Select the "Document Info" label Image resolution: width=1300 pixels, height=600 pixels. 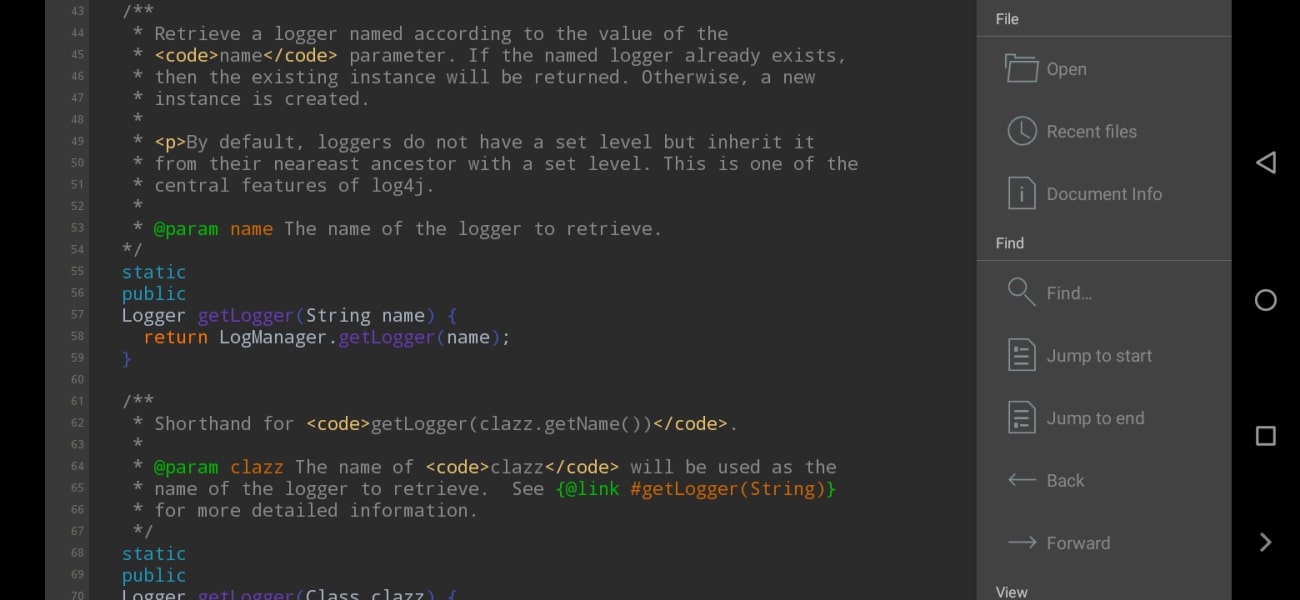tap(1104, 195)
